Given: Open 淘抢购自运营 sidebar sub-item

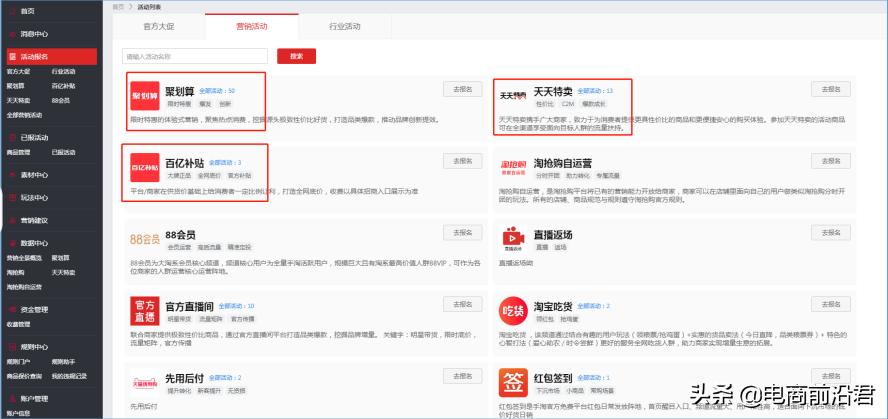Looking at the screenshot, I should click(24, 287).
